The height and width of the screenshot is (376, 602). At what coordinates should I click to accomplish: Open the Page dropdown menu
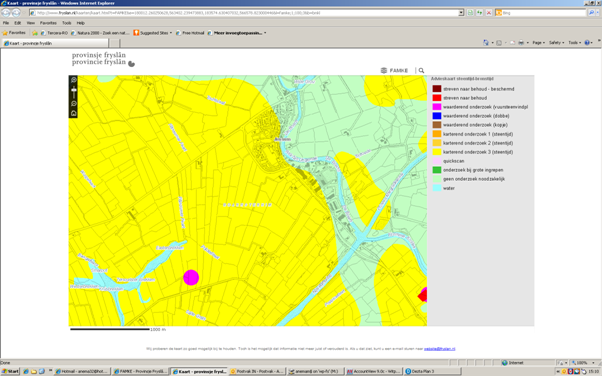[x=538, y=43]
